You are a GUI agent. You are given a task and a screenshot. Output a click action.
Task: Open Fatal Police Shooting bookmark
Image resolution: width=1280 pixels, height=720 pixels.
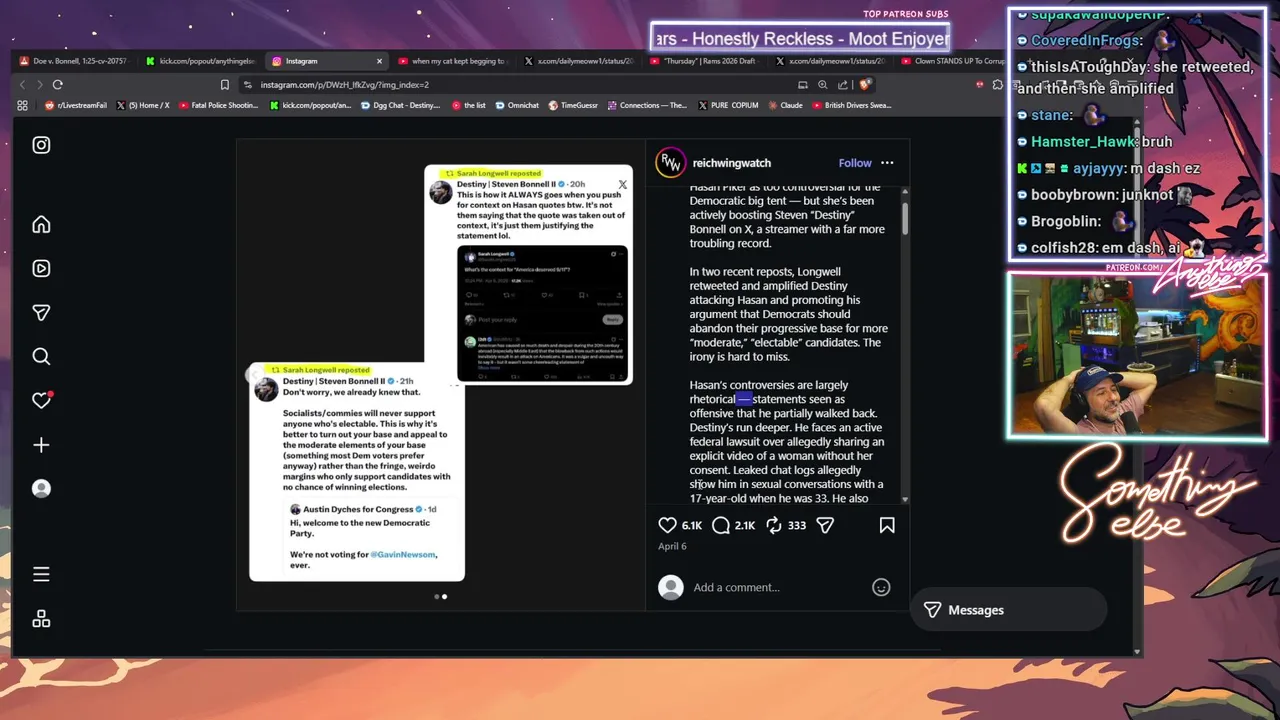click(218, 105)
